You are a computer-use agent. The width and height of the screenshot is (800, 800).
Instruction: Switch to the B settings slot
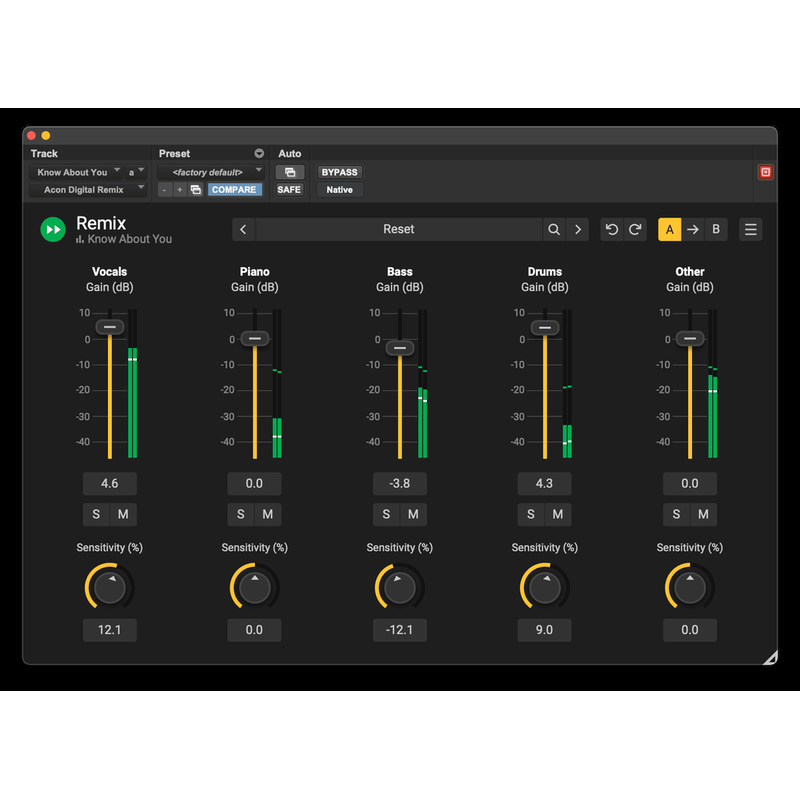pyautogui.click(x=716, y=230)
